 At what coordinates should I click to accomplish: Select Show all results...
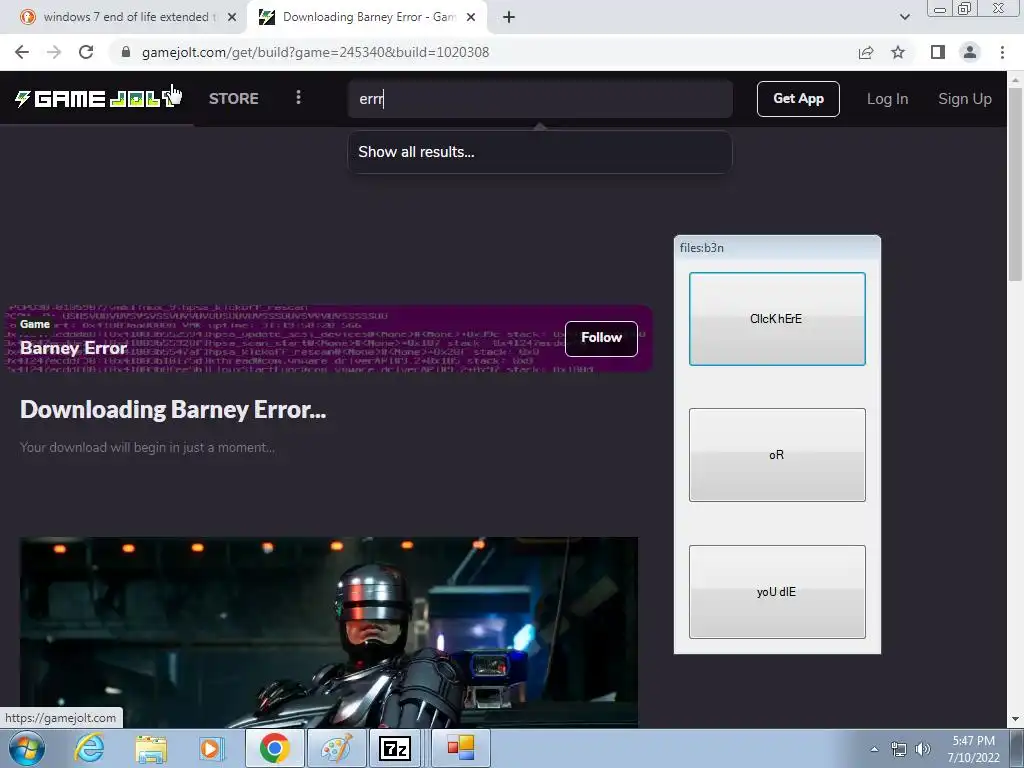pos(540,152)
